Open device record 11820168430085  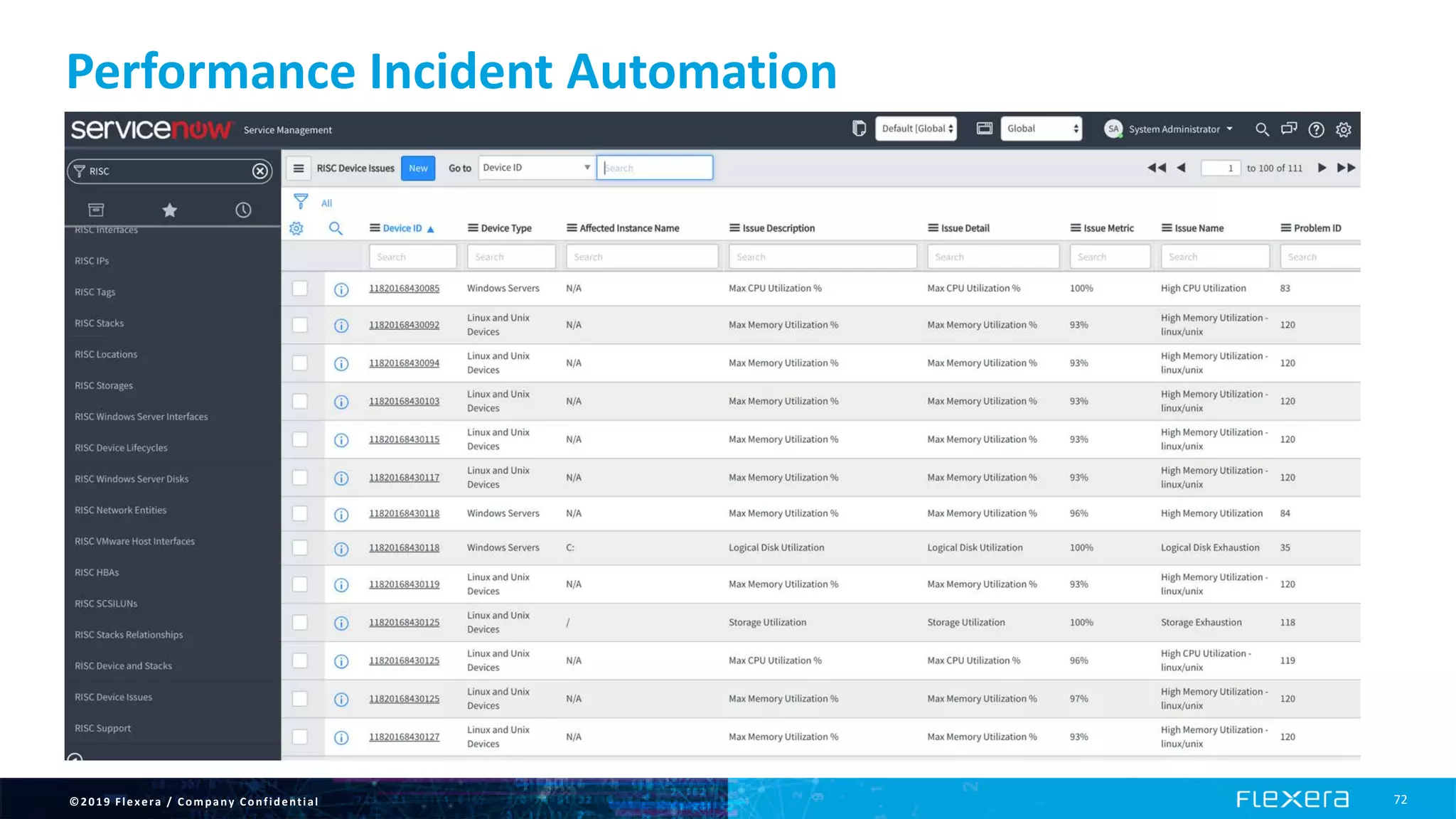[404, 289]
